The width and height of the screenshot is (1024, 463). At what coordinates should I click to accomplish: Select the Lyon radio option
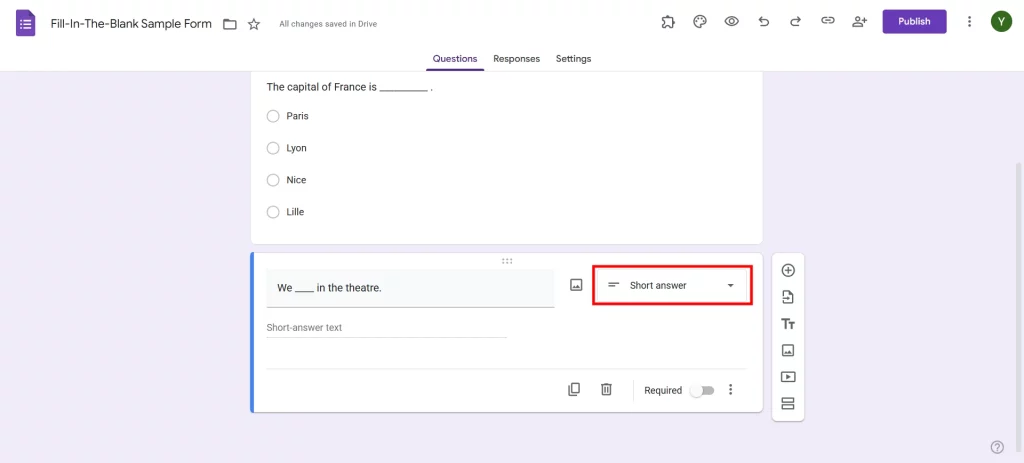(x=273, y=148)
